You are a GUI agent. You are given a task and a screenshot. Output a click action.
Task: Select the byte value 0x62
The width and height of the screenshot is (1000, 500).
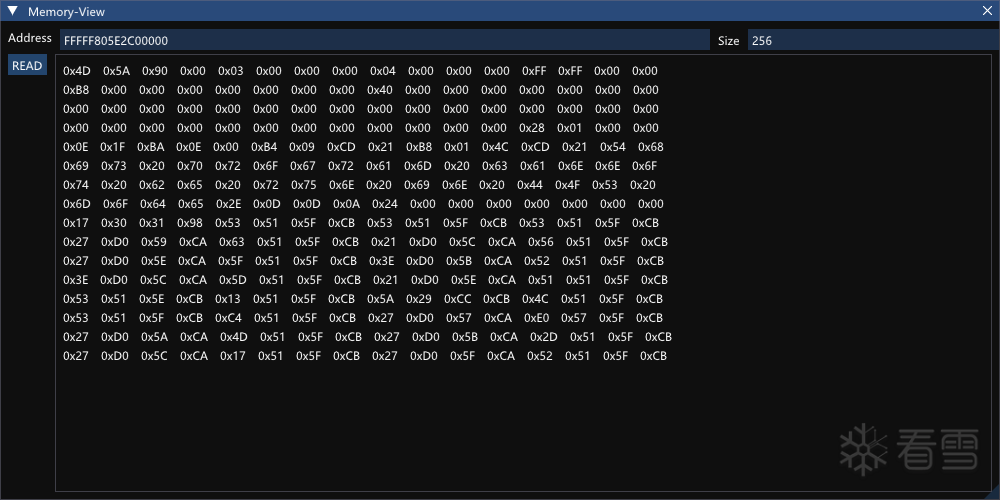(152, 186)
